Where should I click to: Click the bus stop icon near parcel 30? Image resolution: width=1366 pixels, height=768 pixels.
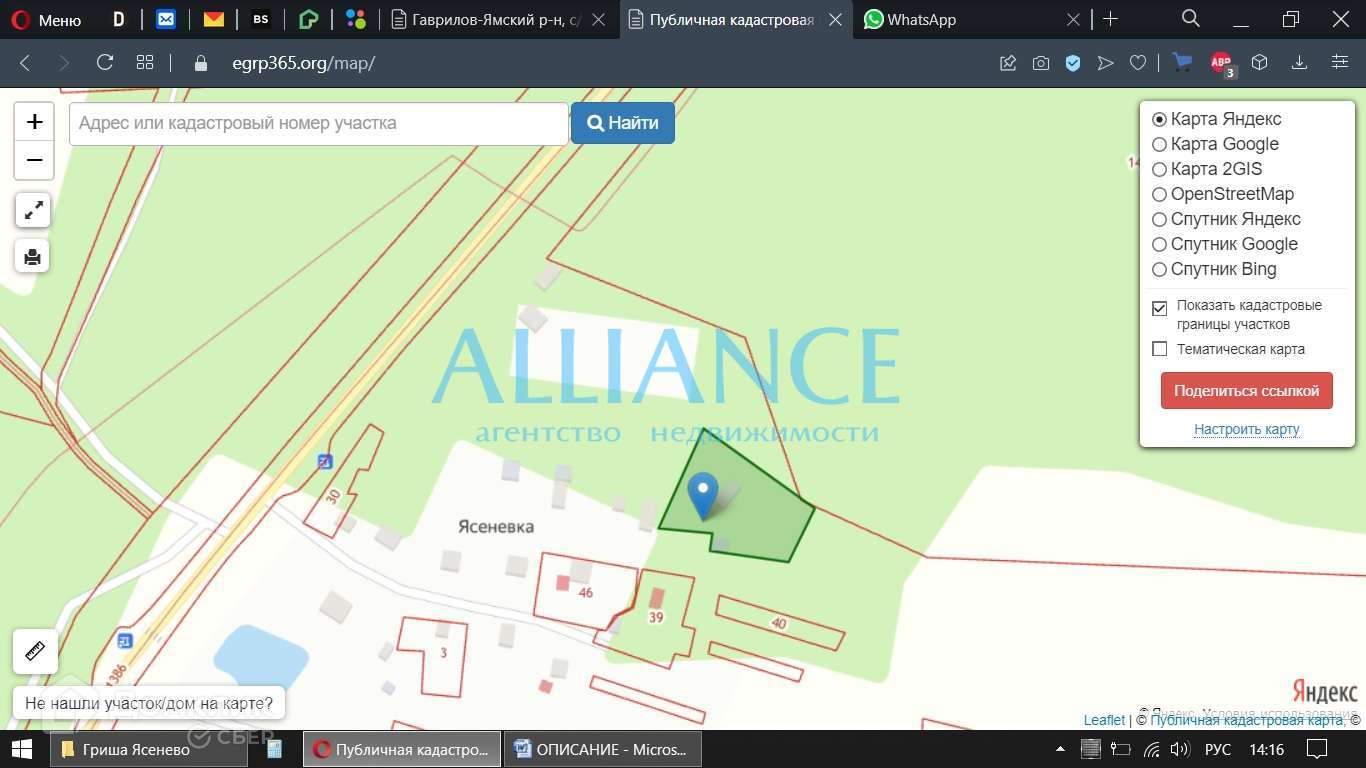[325, 461]
